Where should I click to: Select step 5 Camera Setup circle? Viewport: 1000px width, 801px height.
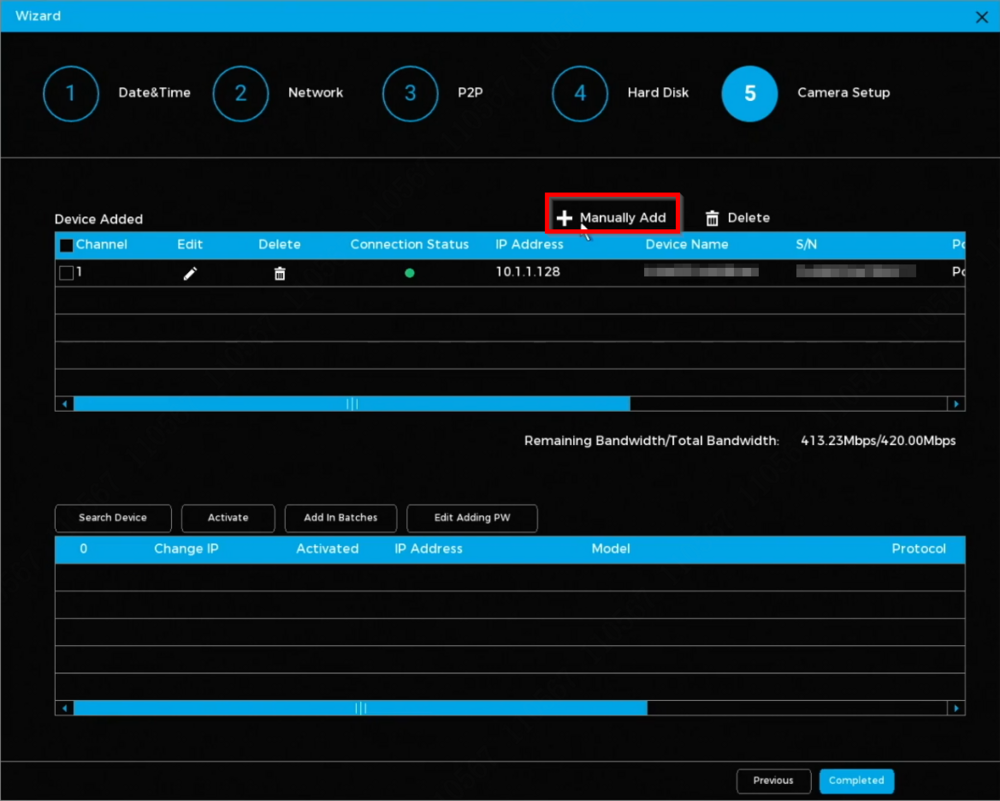(x=750, y=93)
